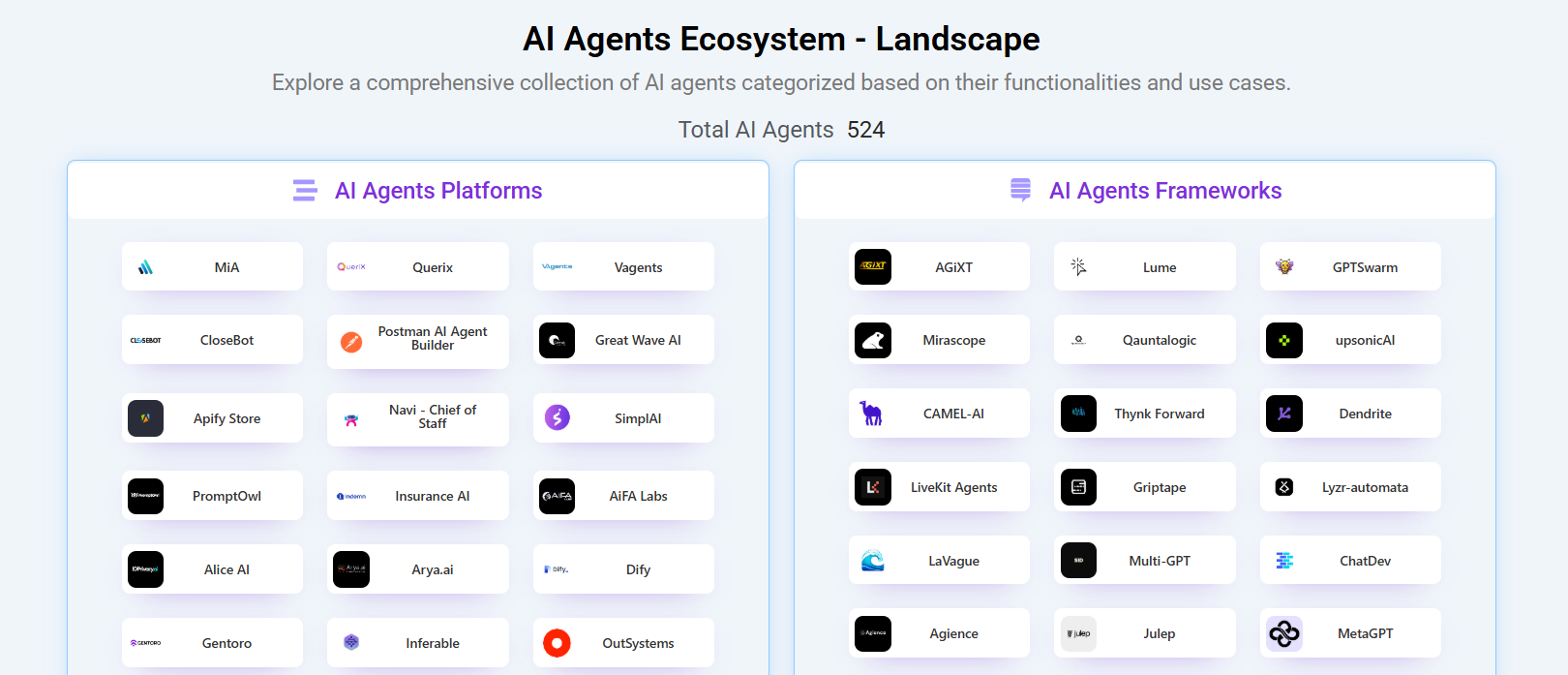Click the Mirascope polar bear icon
The width and height of the screenshot is (1568, 675).
(873, 341)
